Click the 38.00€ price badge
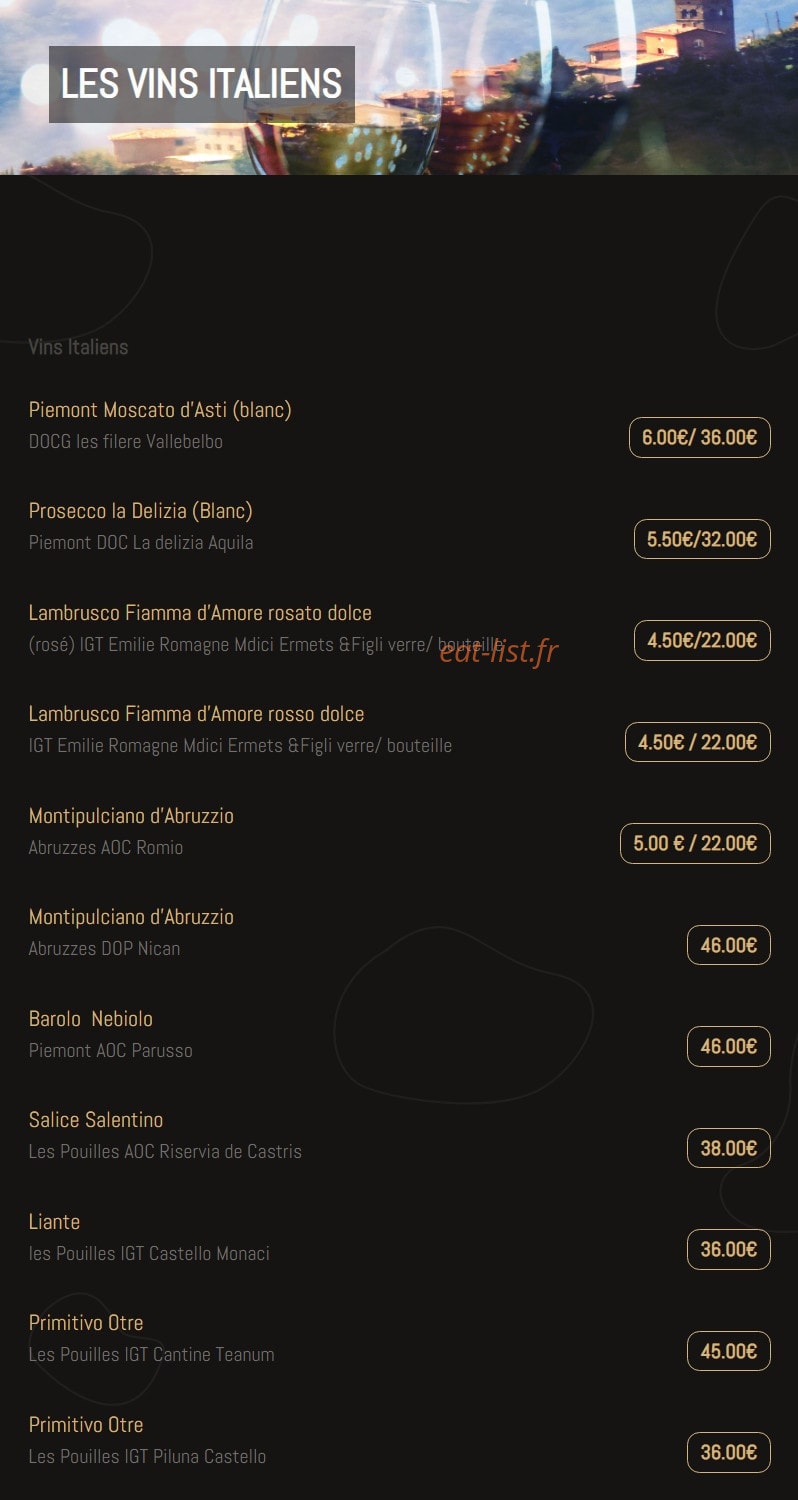The width and height of the screenshot is (798, 1500). point(728,1148)
